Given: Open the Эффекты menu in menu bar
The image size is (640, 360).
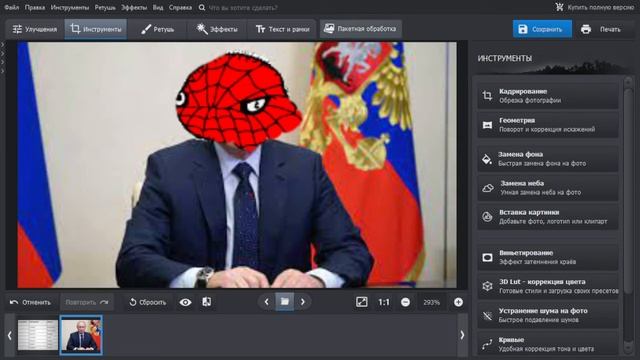Looking at the screenshot, I should (134, 7).
